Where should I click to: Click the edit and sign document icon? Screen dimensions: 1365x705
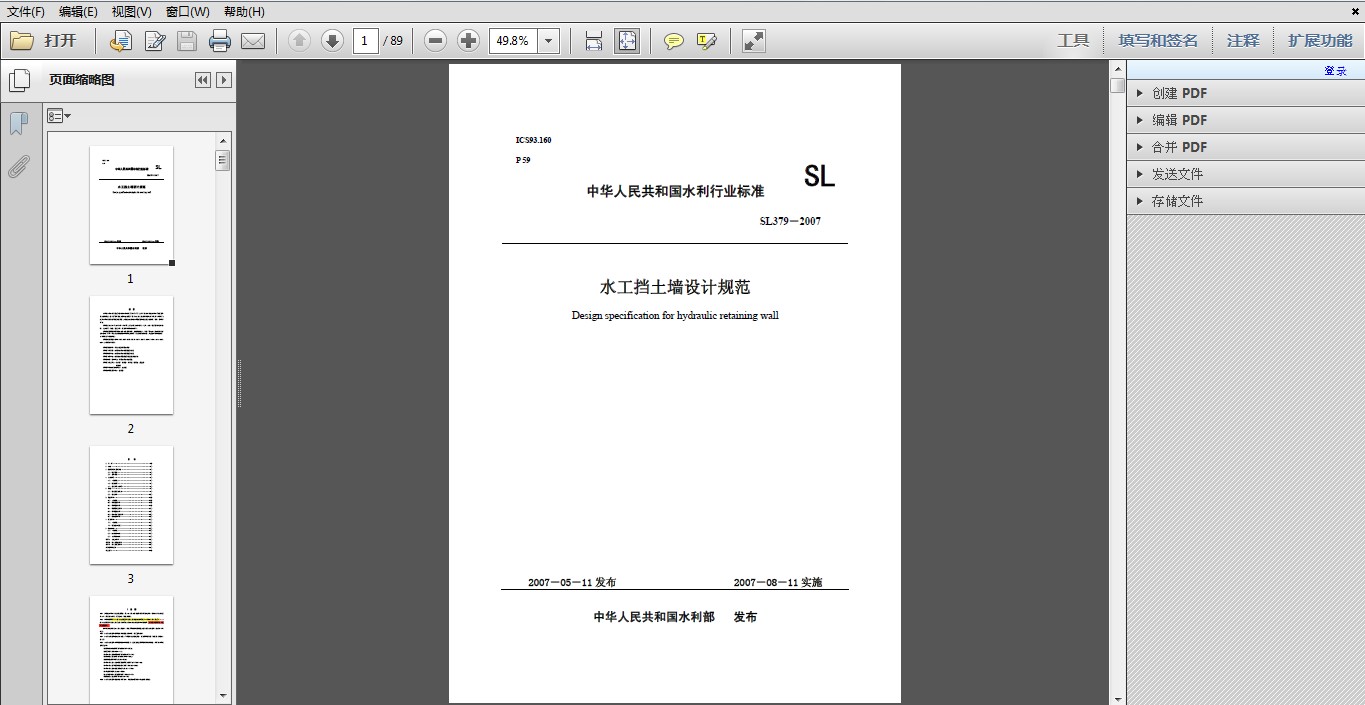click(155, 41)
